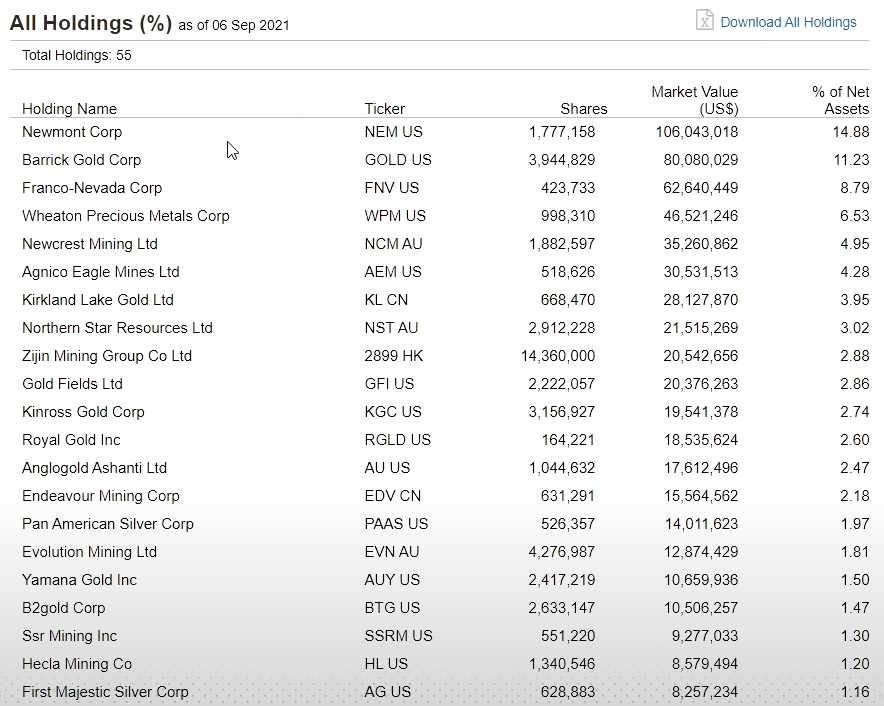Select the Hecla Mining Co holding name
Image resolution: width=884 pixels, height=706 pixels.
[77, 664]
